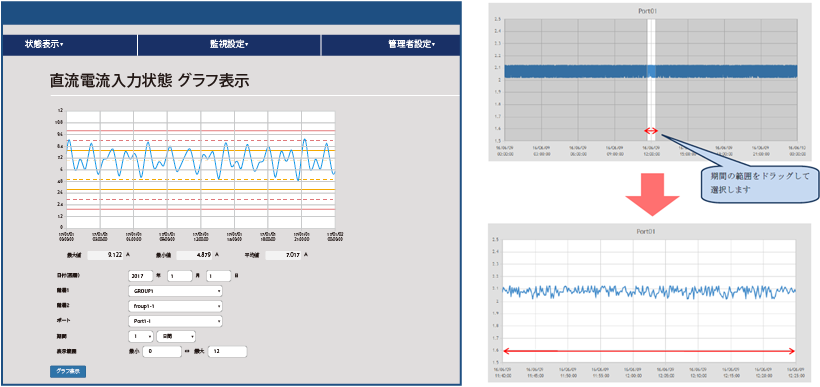The image size is (820, 387).
Task: Click the year field showing 2017
Action: tap(141, 276)
